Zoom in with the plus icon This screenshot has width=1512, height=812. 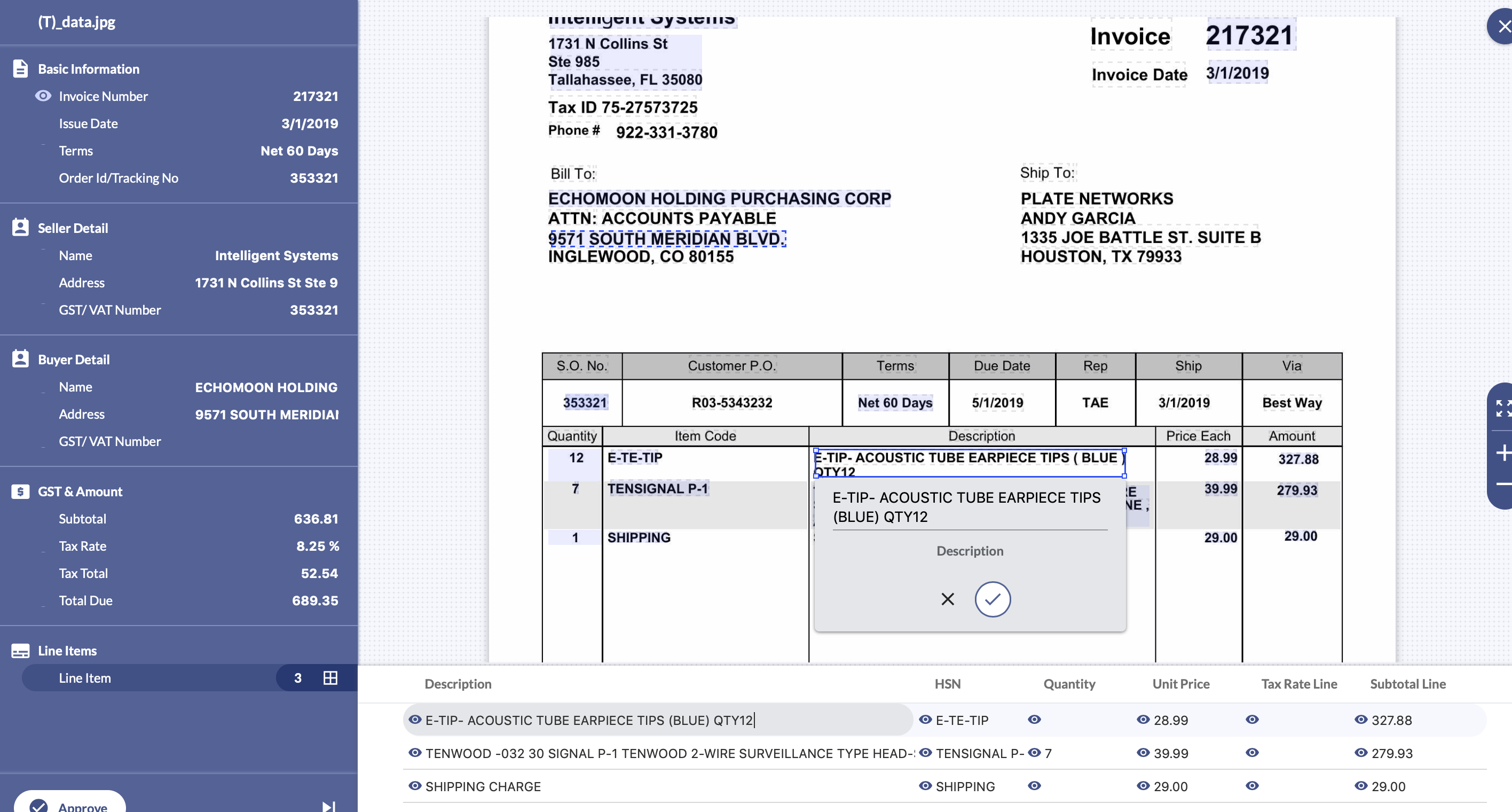(x=1503, y=452)
